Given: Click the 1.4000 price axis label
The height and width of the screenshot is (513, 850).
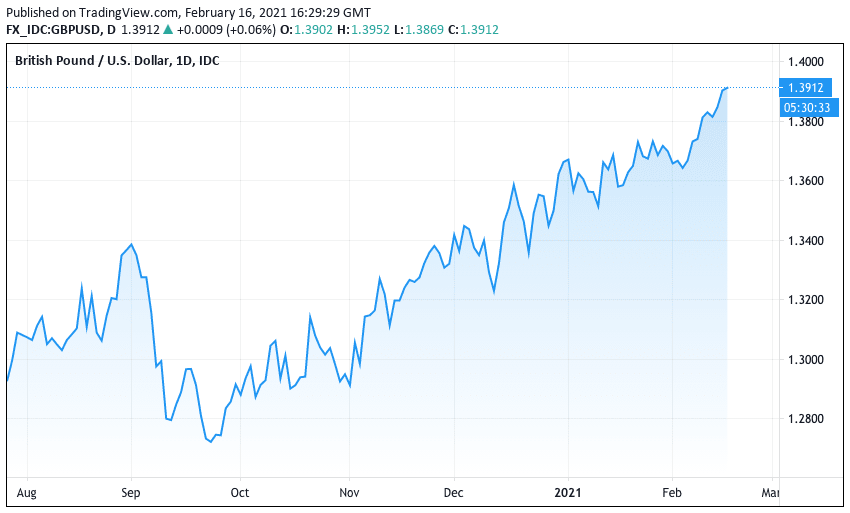Looking at the screenshot, I should pos(806,62).
